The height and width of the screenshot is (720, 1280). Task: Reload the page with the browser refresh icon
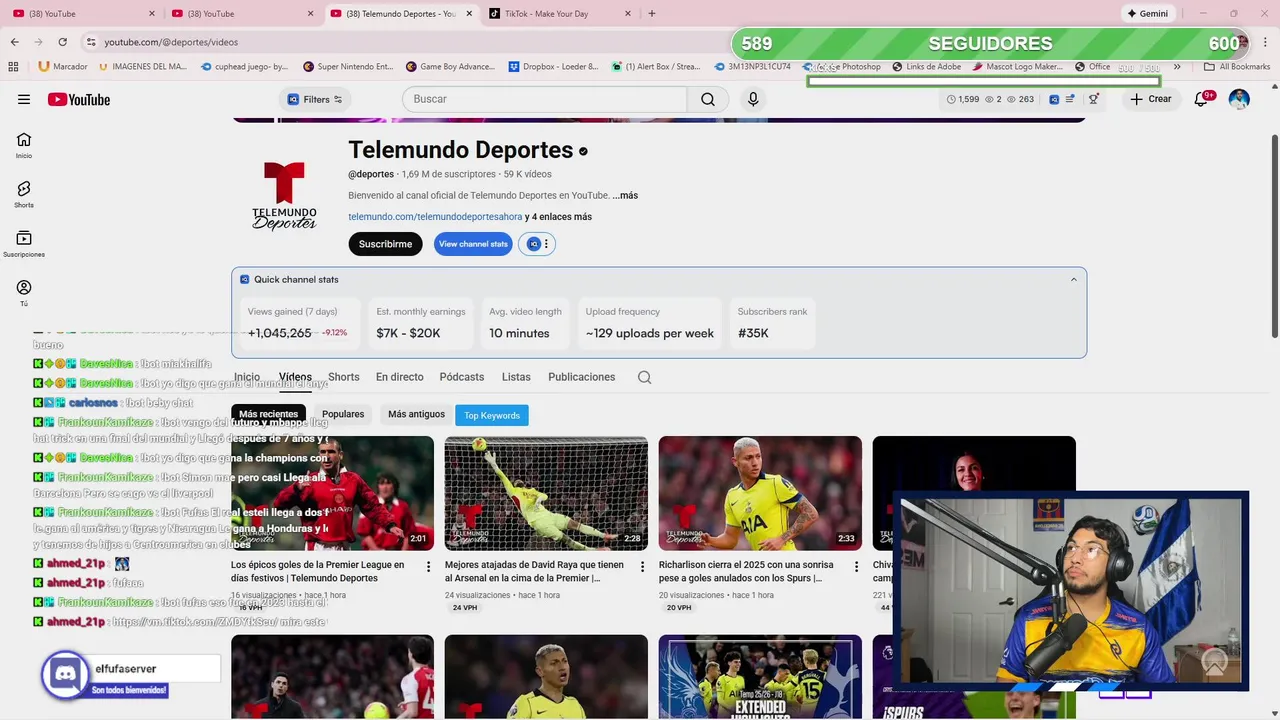[62, 42]
